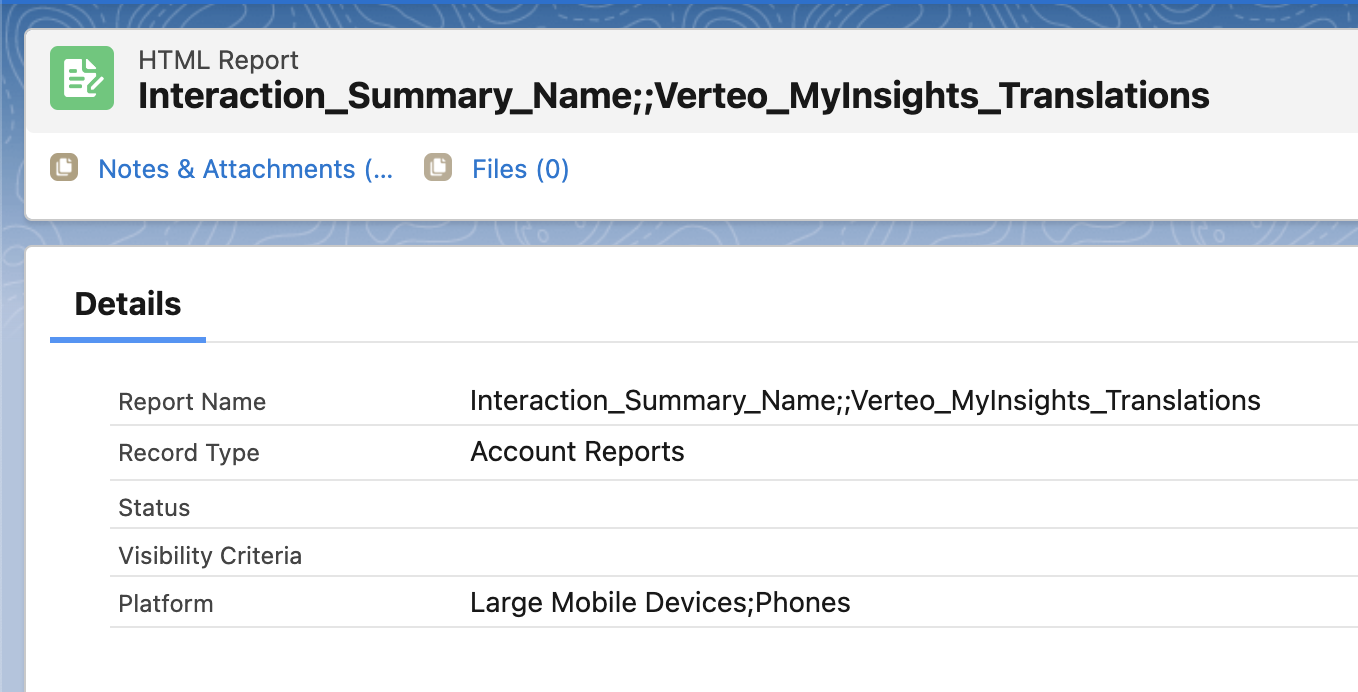Click the green HTML Report record icon

click(82, 78)
